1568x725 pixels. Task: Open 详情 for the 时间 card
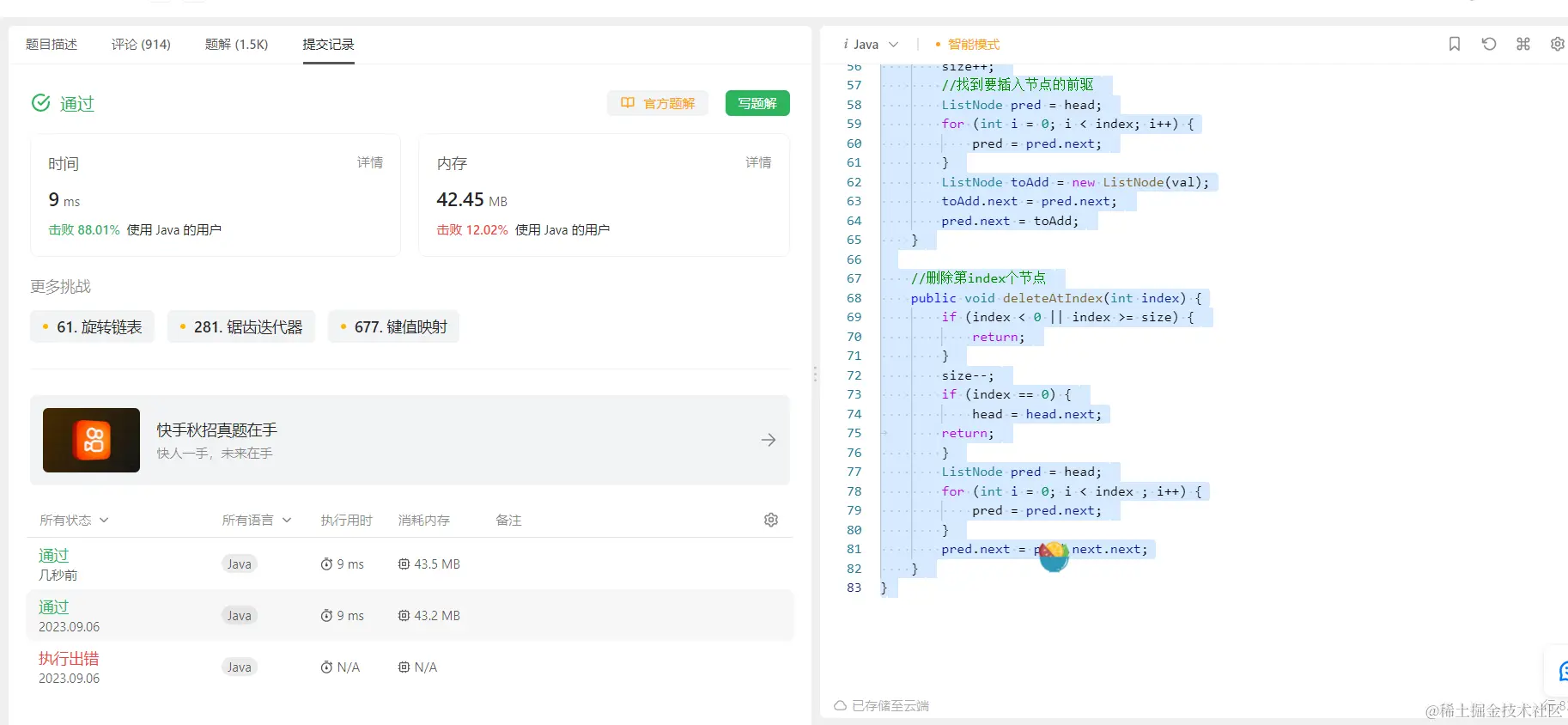[370, 162]
